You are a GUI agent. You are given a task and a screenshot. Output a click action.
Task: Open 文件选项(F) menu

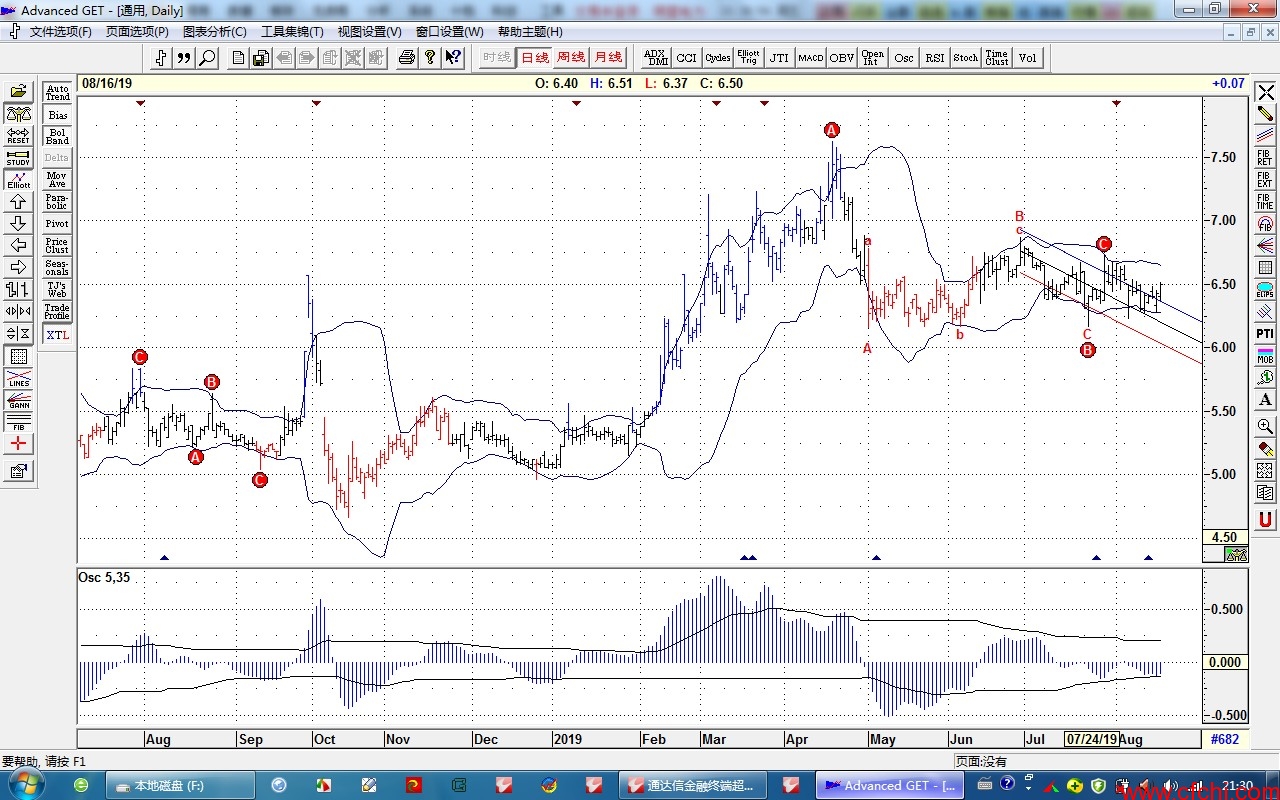click(x=60, y=32)
